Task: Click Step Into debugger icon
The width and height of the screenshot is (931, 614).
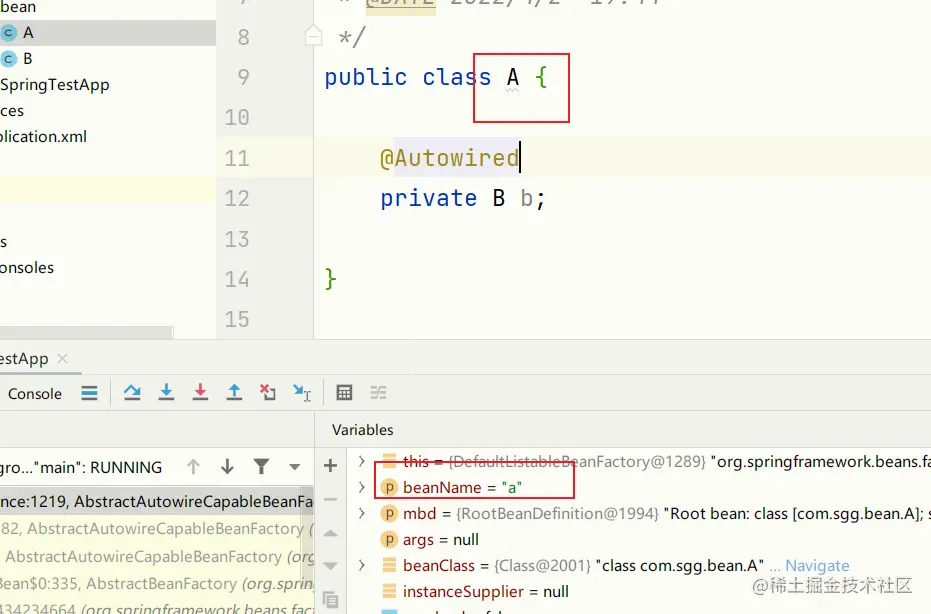Action: [x=166, y=393]
